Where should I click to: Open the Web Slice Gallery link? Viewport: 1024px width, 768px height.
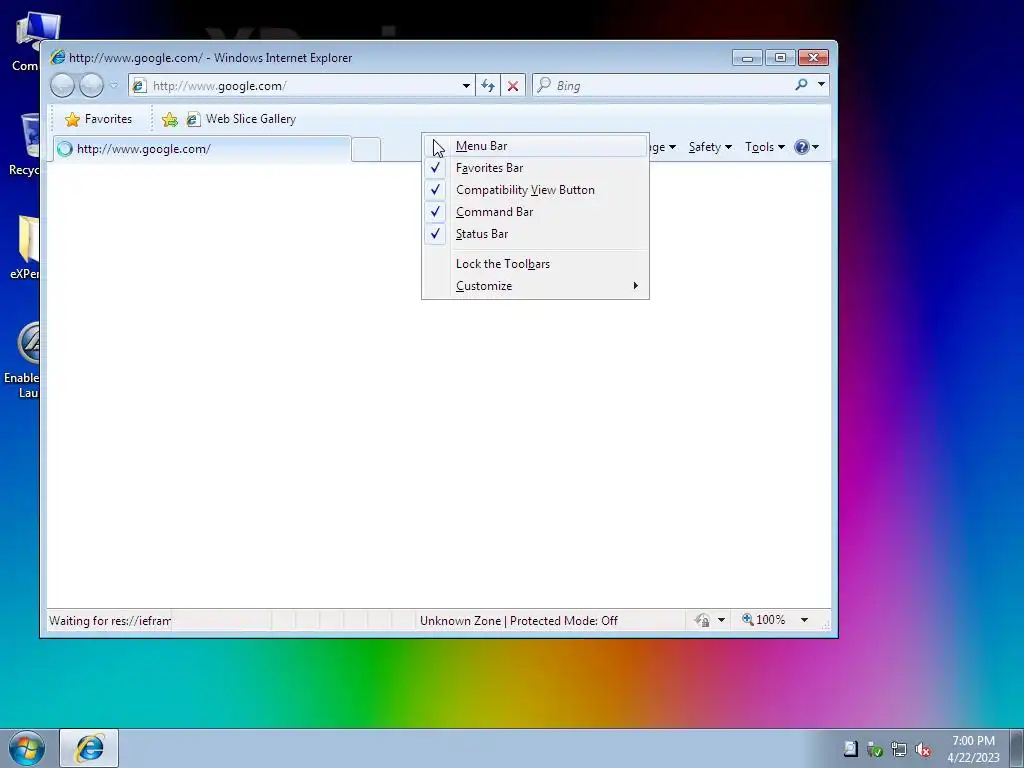(242, 119)
